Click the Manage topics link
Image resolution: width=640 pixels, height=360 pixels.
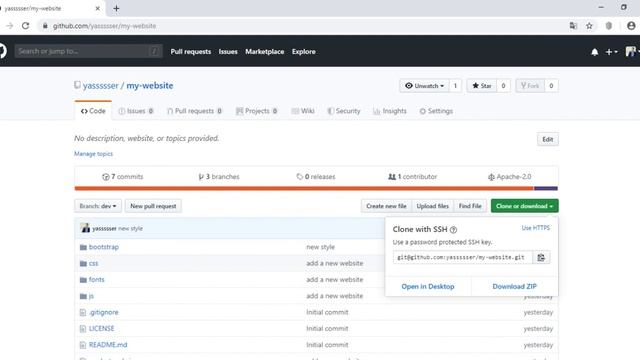click(93, 154)
